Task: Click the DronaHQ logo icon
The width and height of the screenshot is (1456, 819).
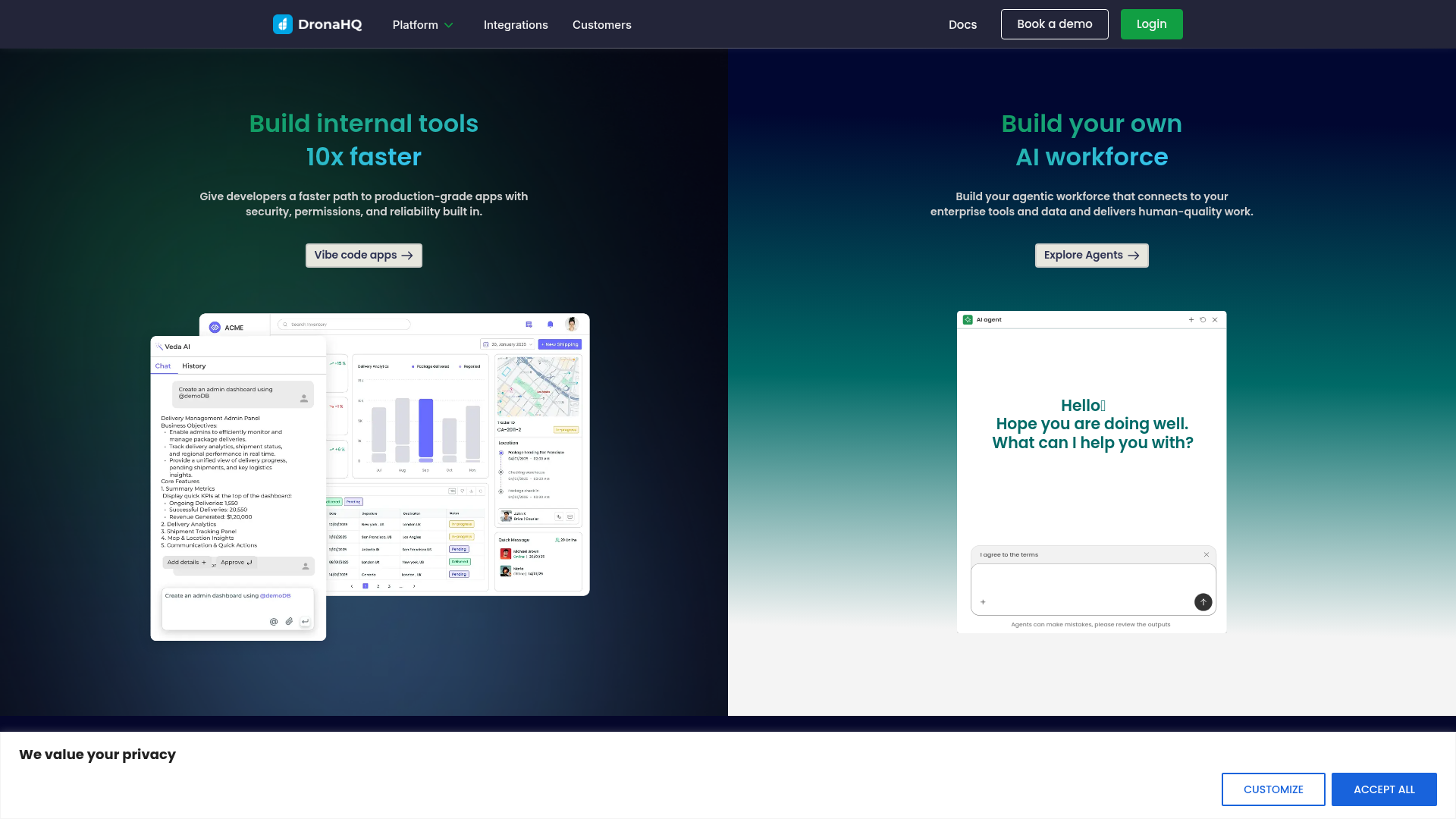Action: click(283, 24)
